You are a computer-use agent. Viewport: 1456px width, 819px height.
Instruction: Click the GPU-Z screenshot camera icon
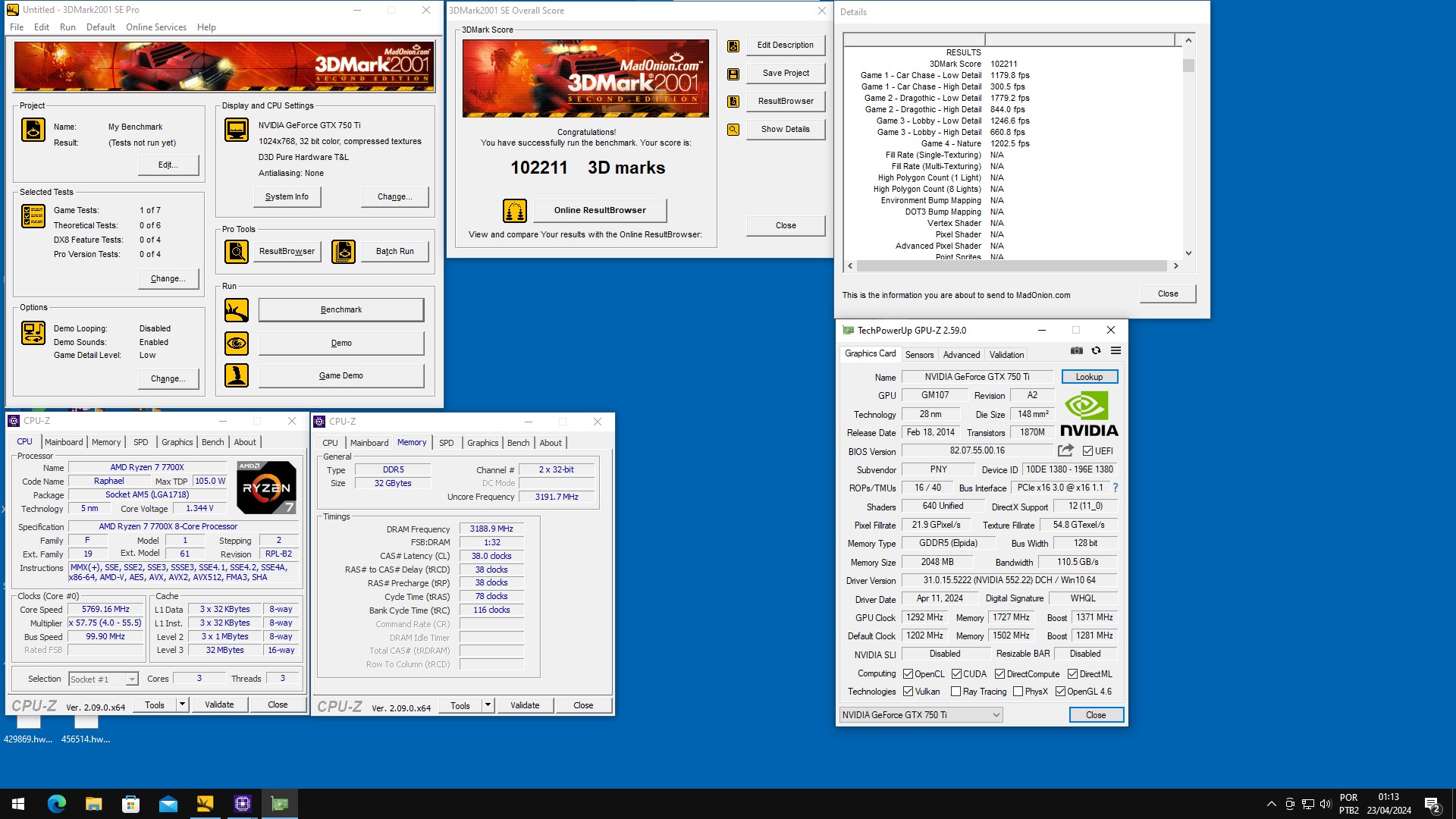[1076, 350]
